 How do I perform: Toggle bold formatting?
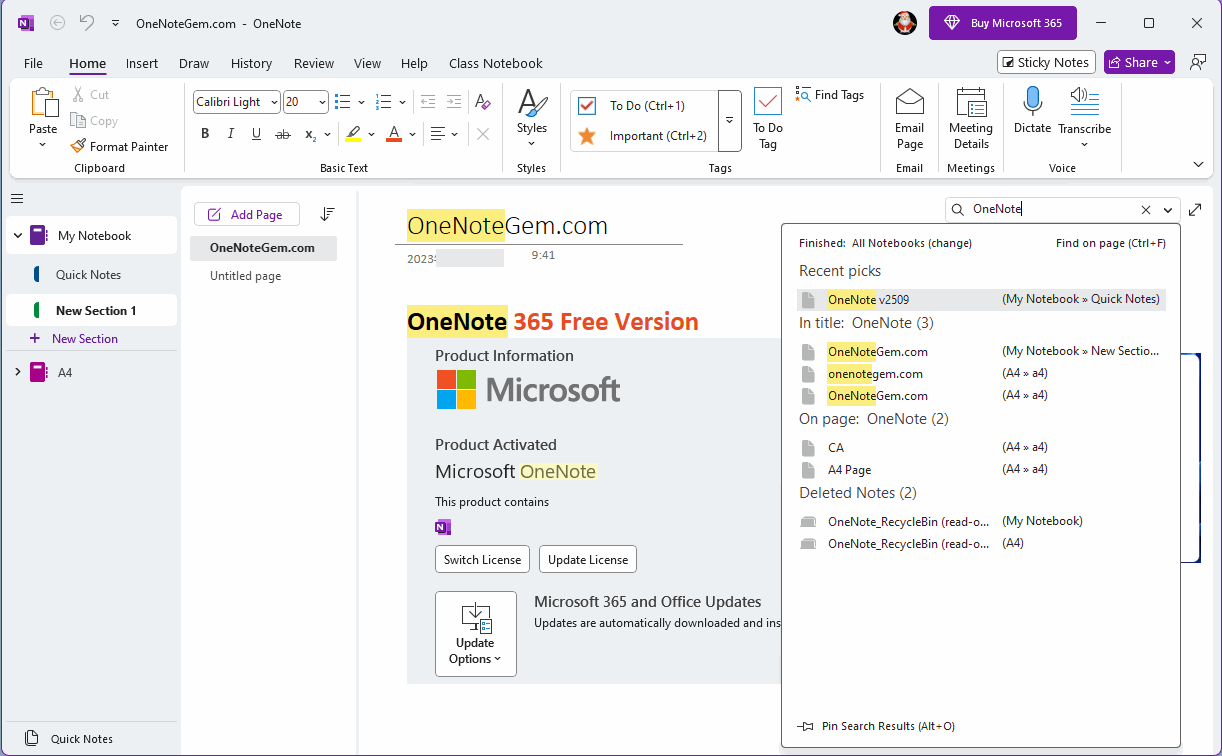205,133
